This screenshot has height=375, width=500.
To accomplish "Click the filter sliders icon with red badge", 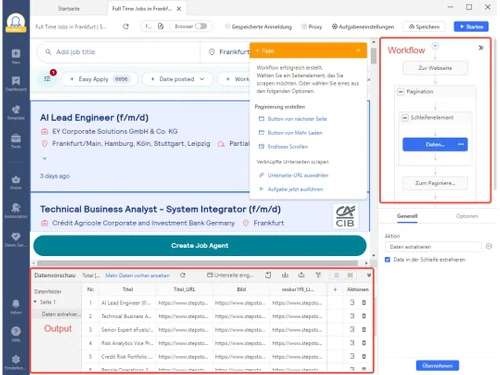I will point(47,79).
